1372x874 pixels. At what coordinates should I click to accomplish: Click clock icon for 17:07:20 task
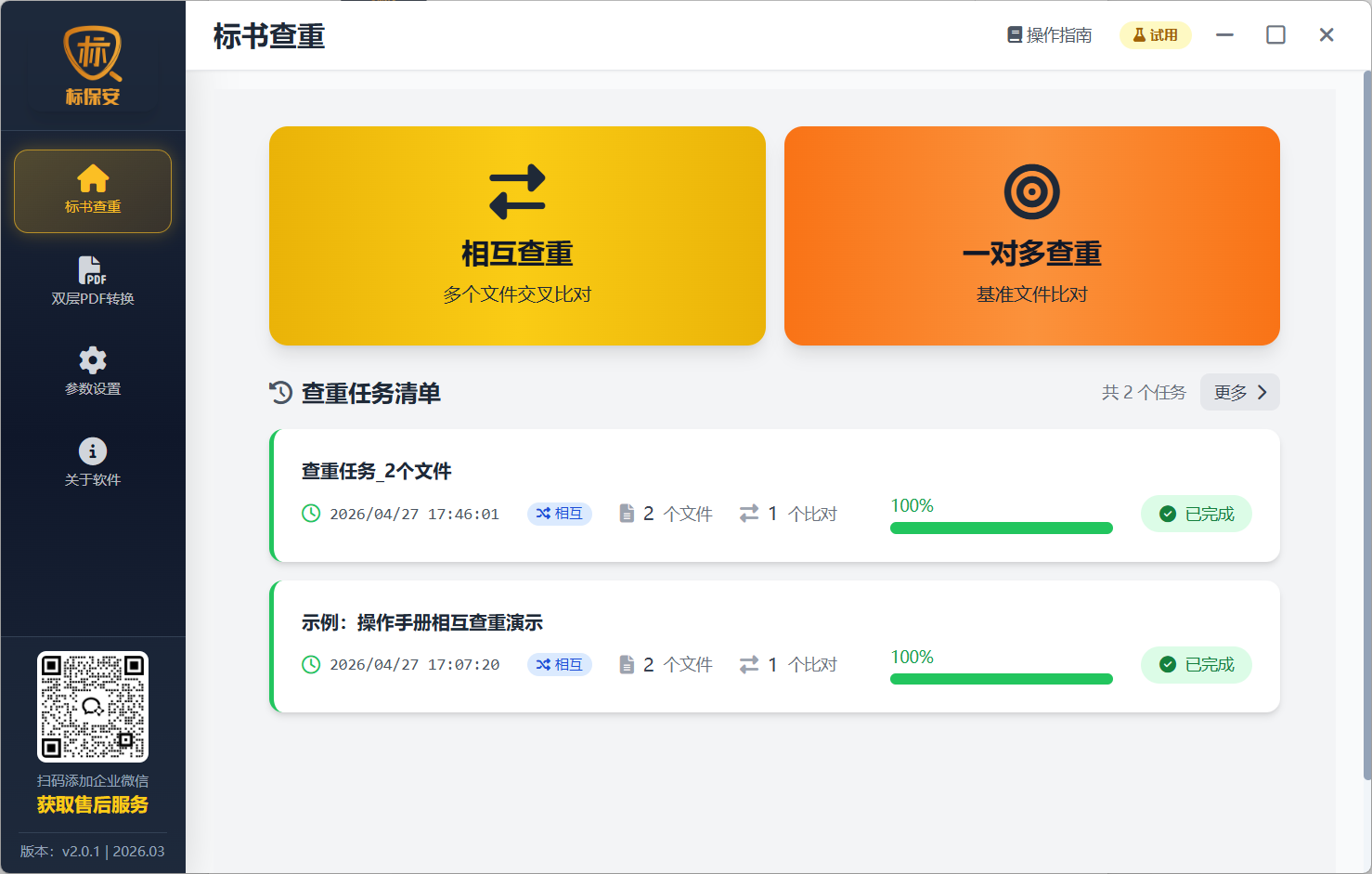(x=311, y=665)
